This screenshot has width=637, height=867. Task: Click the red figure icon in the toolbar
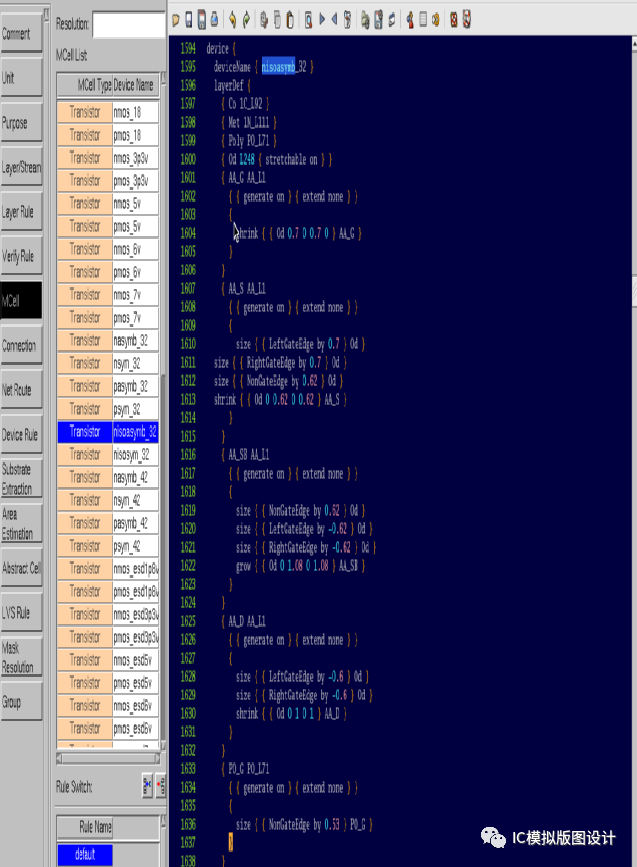(410, 20)
